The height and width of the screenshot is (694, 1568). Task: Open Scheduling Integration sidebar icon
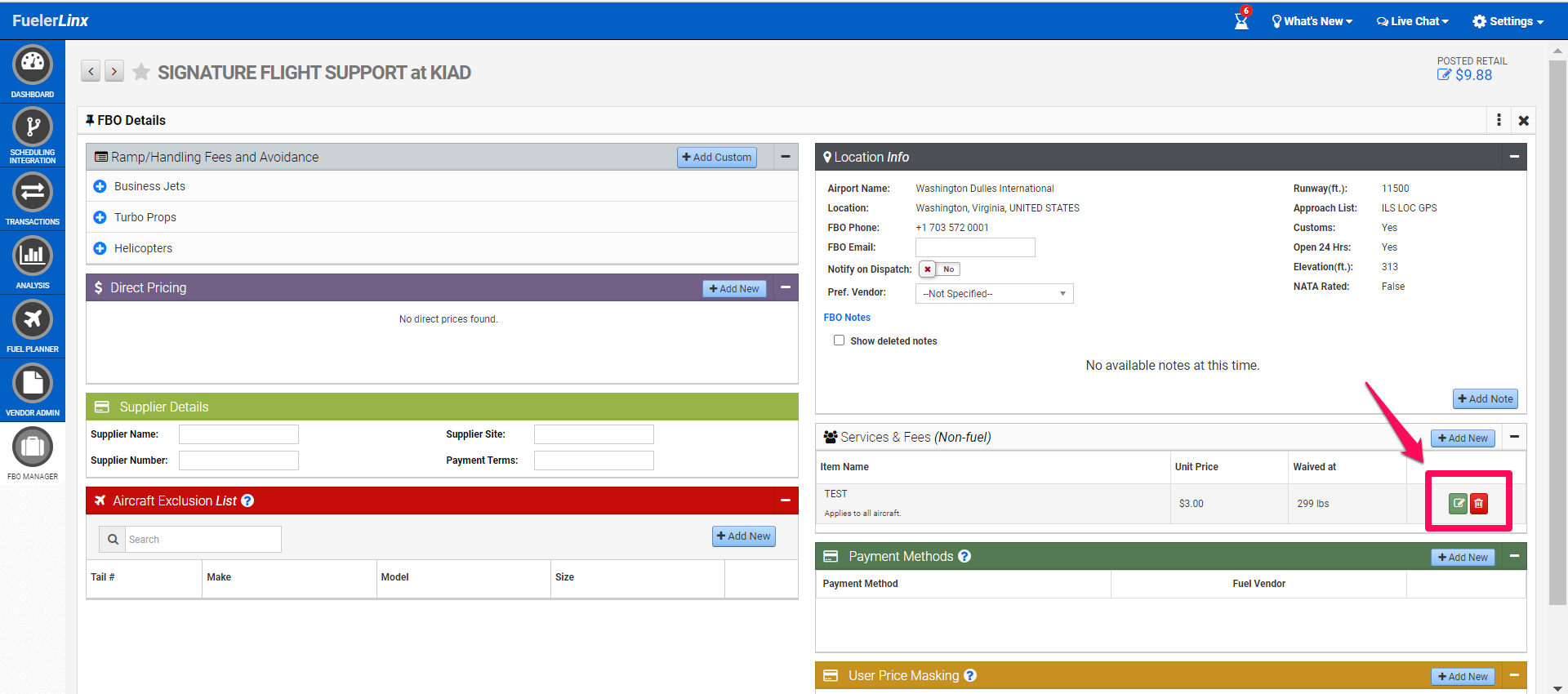(33, 136)
